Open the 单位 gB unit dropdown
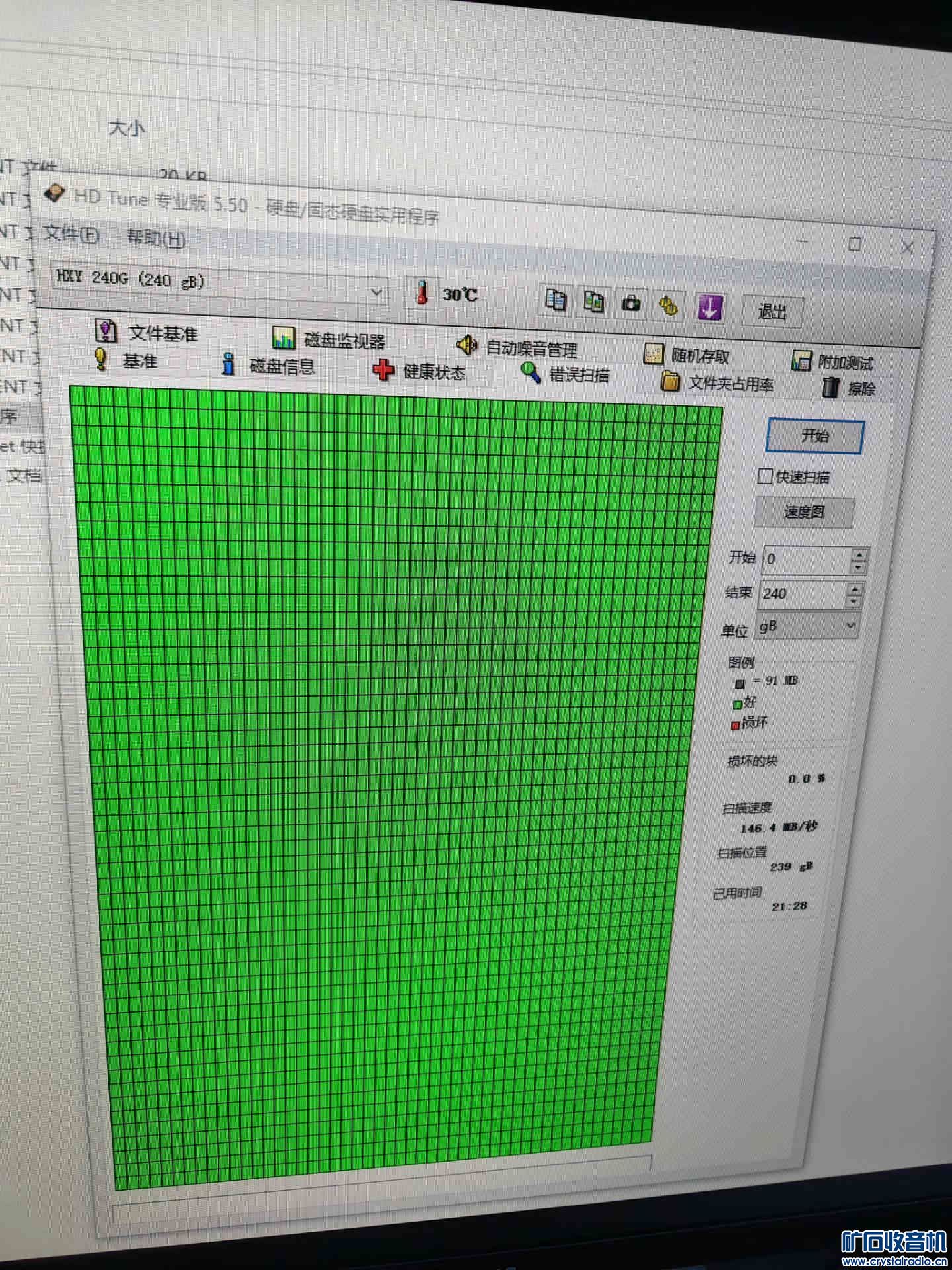 807,626
